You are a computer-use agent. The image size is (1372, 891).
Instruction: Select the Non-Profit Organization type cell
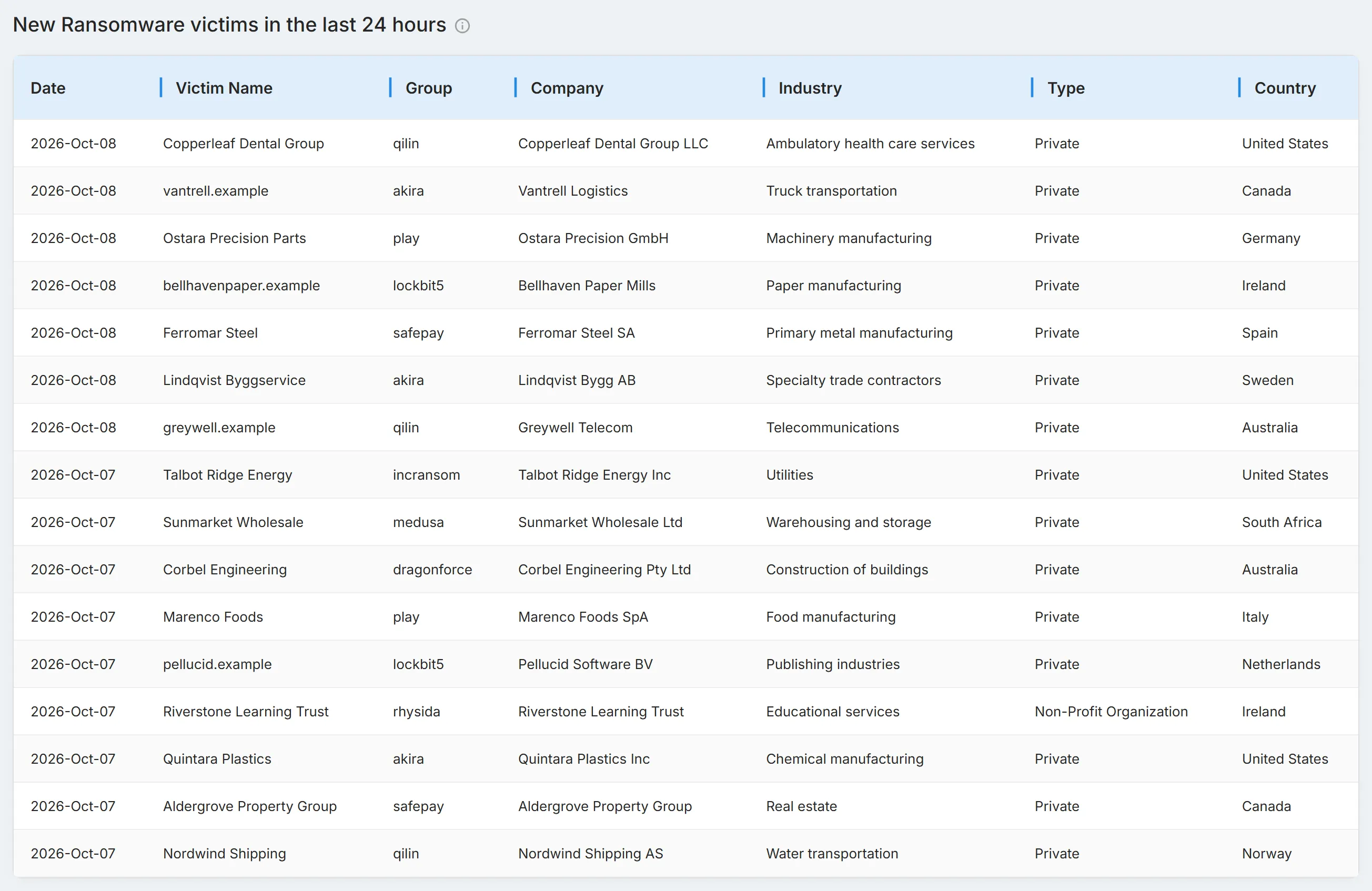point(1111,711)
